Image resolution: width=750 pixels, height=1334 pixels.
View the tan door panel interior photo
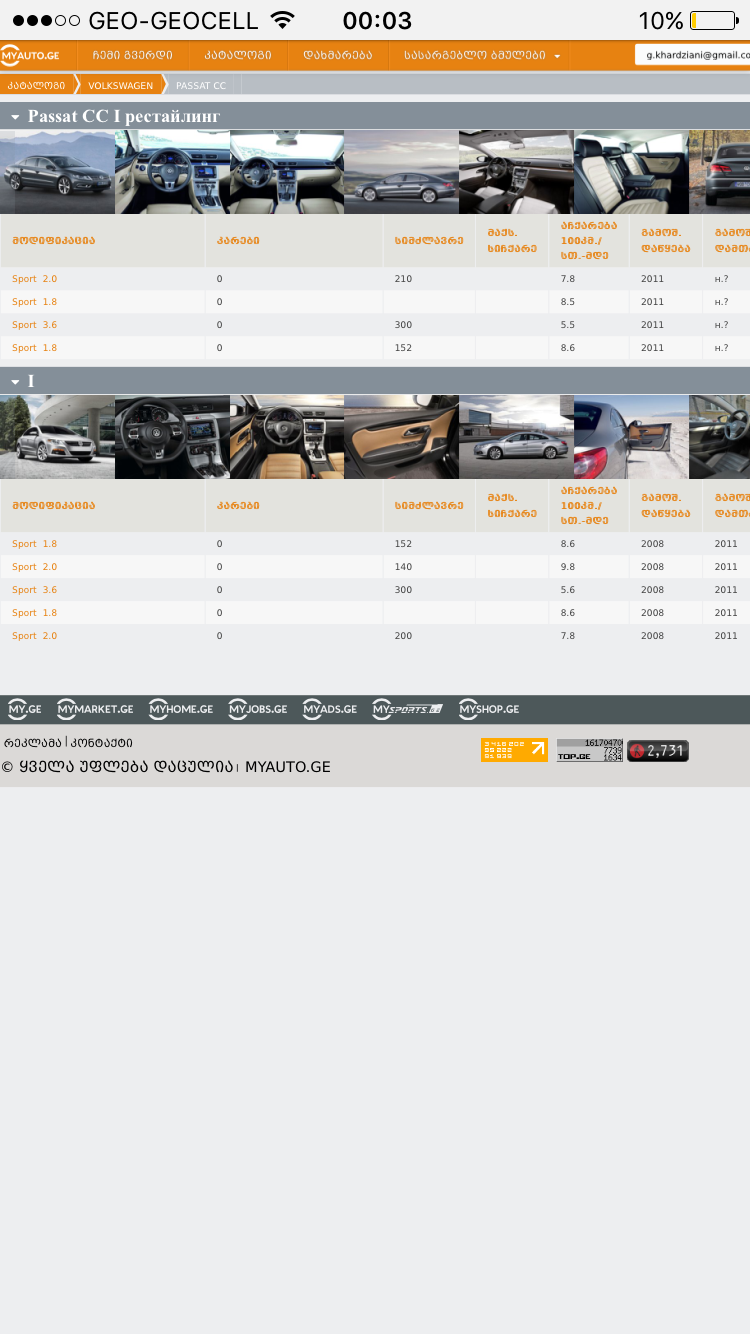point(401,437)
